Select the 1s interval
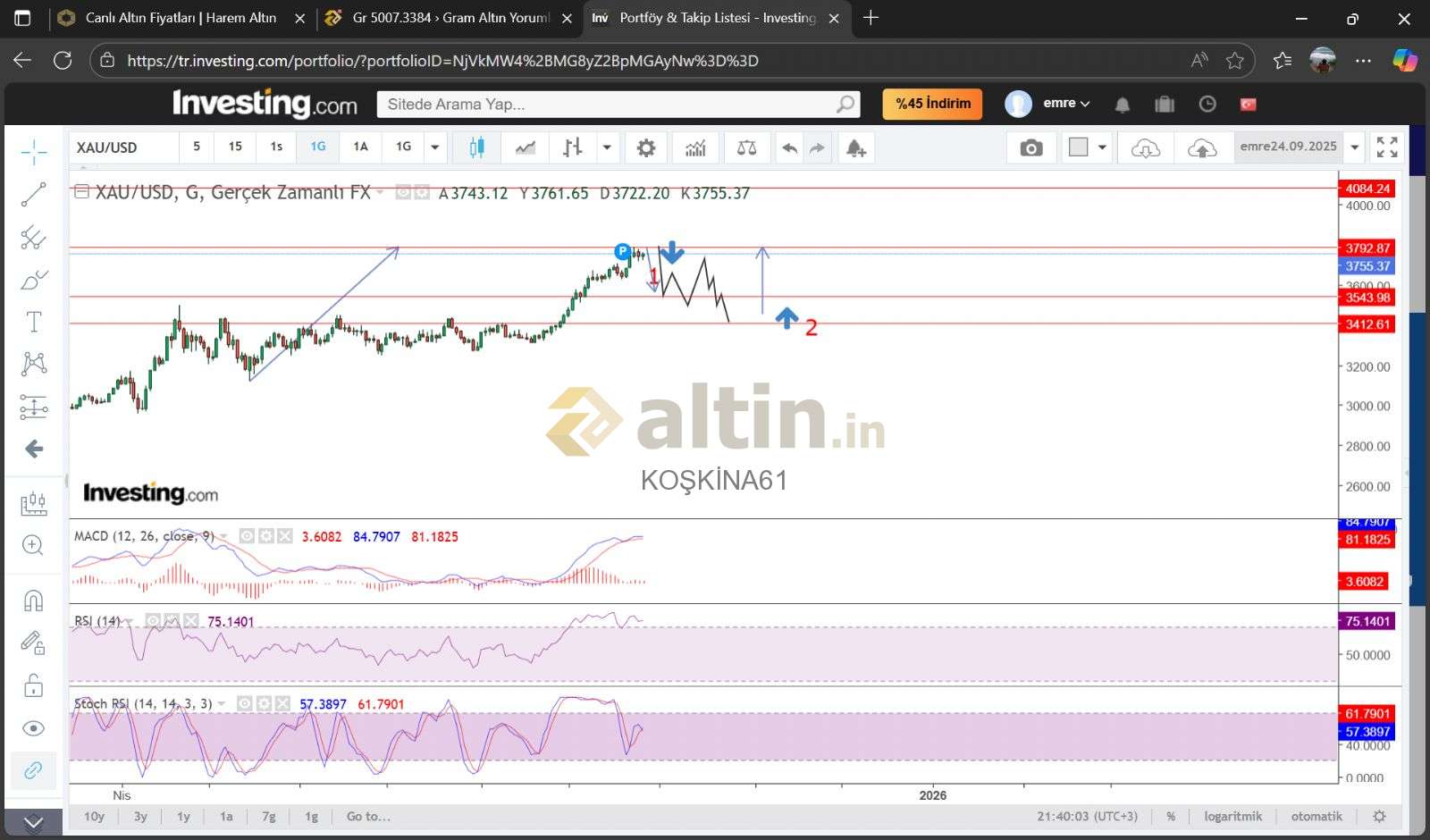This screenshot has height=840, width=1430. (x=276, y=147)
